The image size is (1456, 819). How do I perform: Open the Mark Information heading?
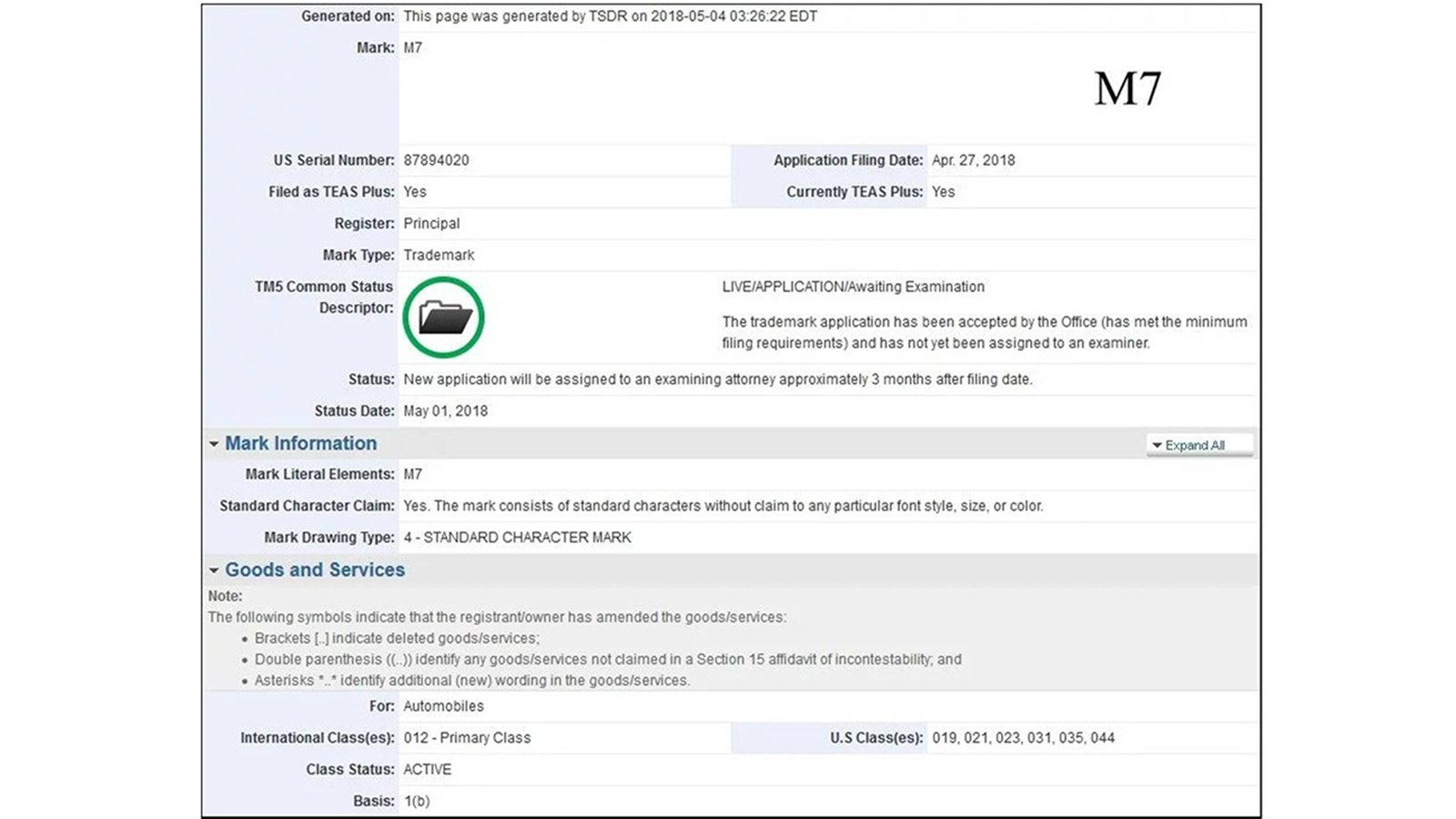coord(300,443)
